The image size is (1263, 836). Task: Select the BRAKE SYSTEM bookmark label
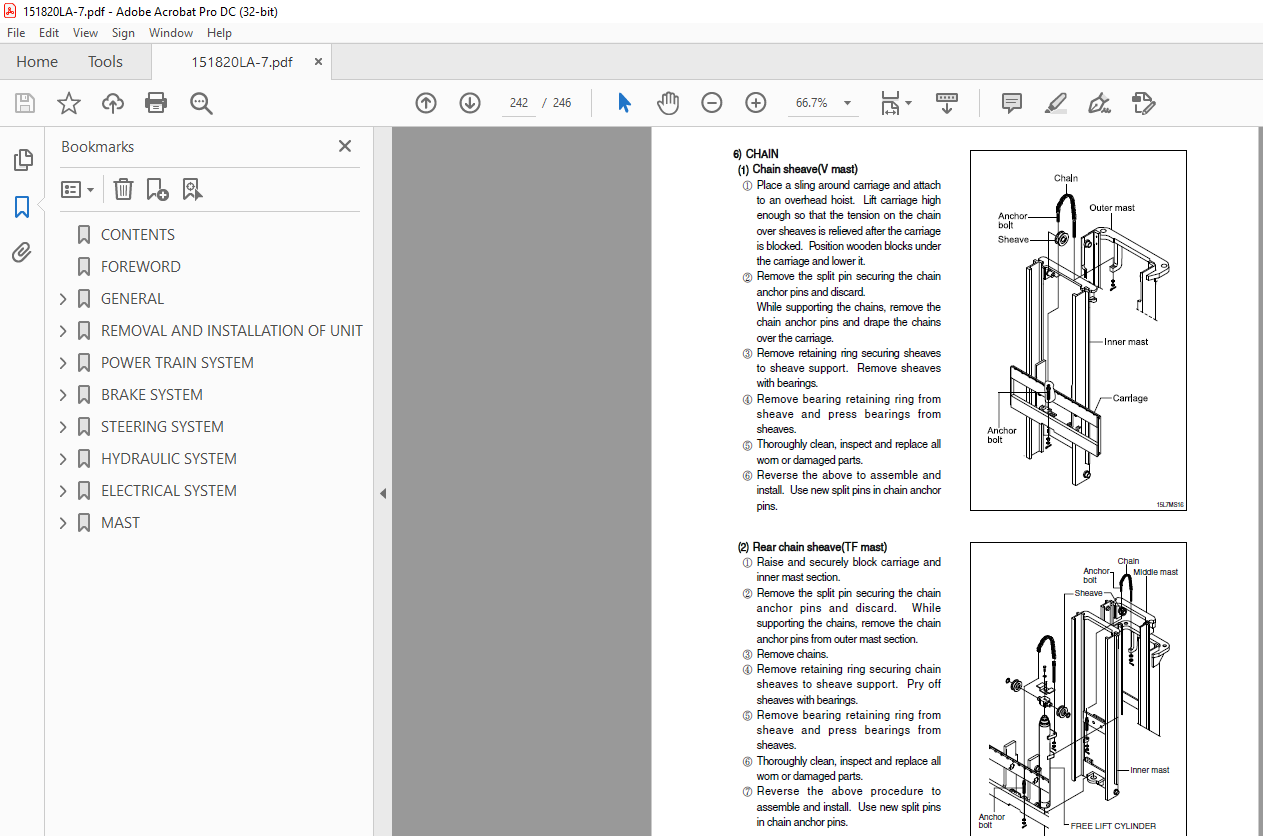152,395
